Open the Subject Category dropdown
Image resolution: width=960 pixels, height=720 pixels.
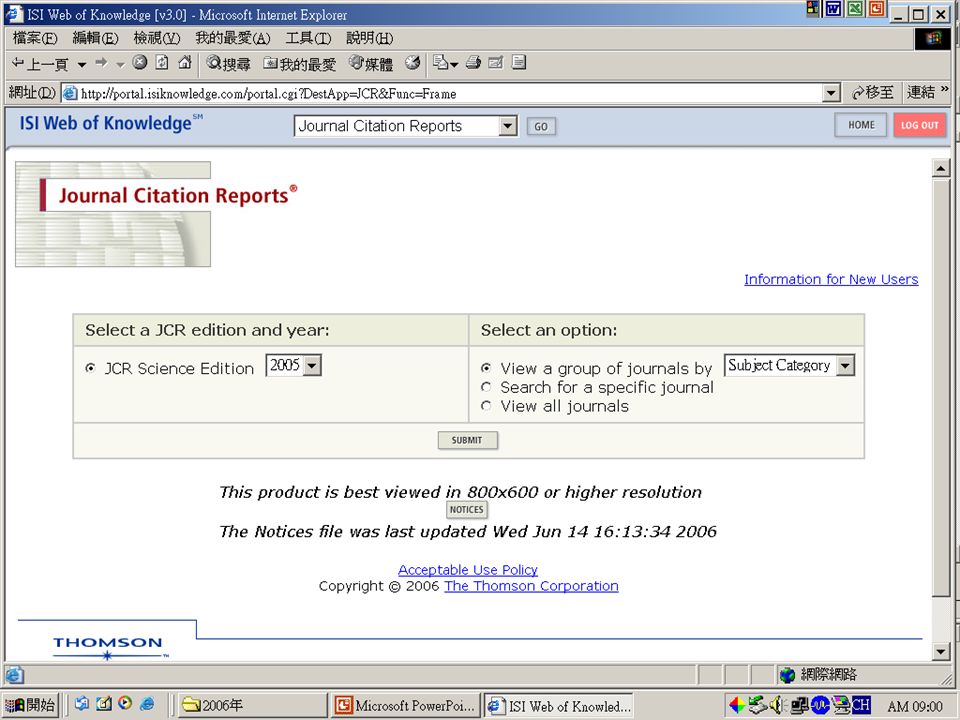[x=789, y=366]
